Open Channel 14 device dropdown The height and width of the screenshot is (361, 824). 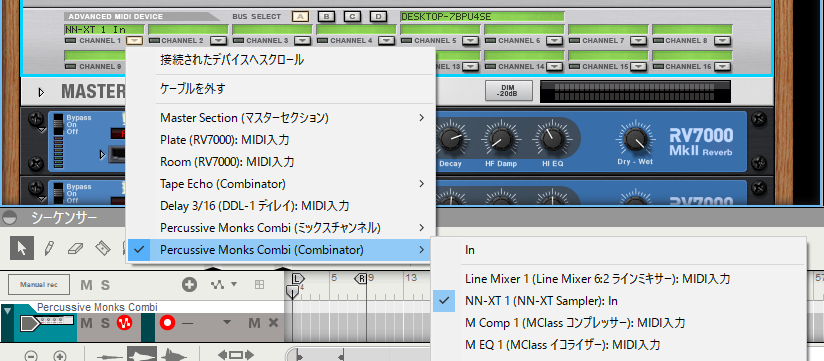pos(554,66)
